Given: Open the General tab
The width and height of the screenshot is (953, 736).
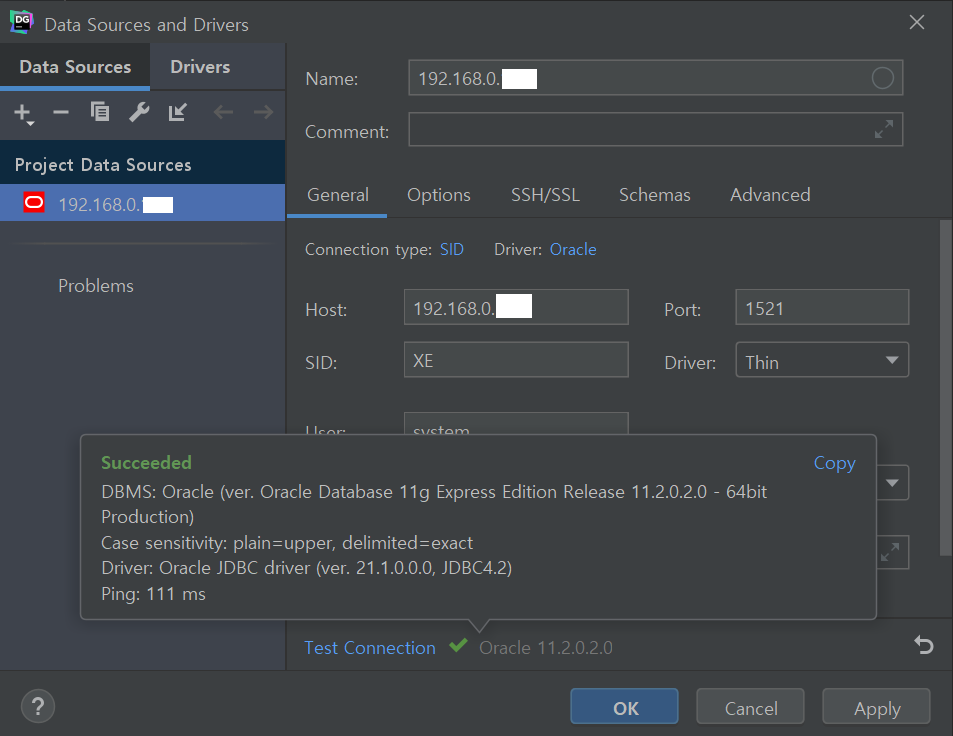Looking at the screenshot, I should pos(337,195).
